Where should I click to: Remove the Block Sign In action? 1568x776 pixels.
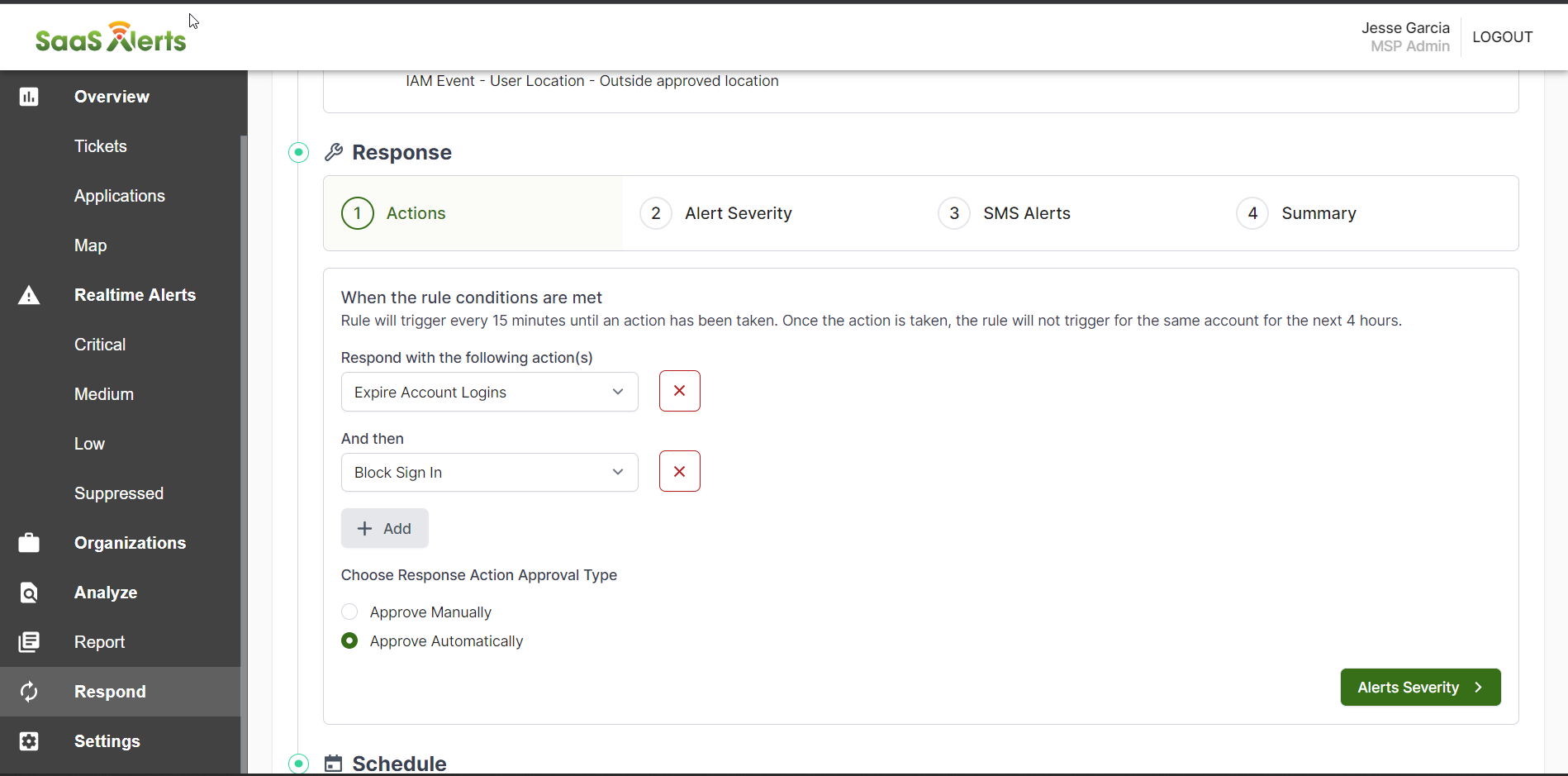[680, 471]
